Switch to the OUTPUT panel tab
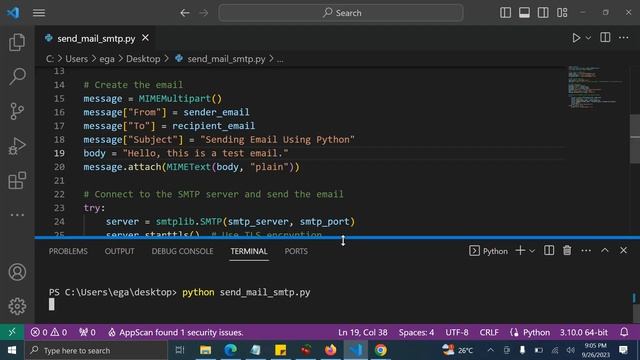Image resolution: width=640 pixels, height=360 pixels. pyautogui.click(x=119, y=251)
